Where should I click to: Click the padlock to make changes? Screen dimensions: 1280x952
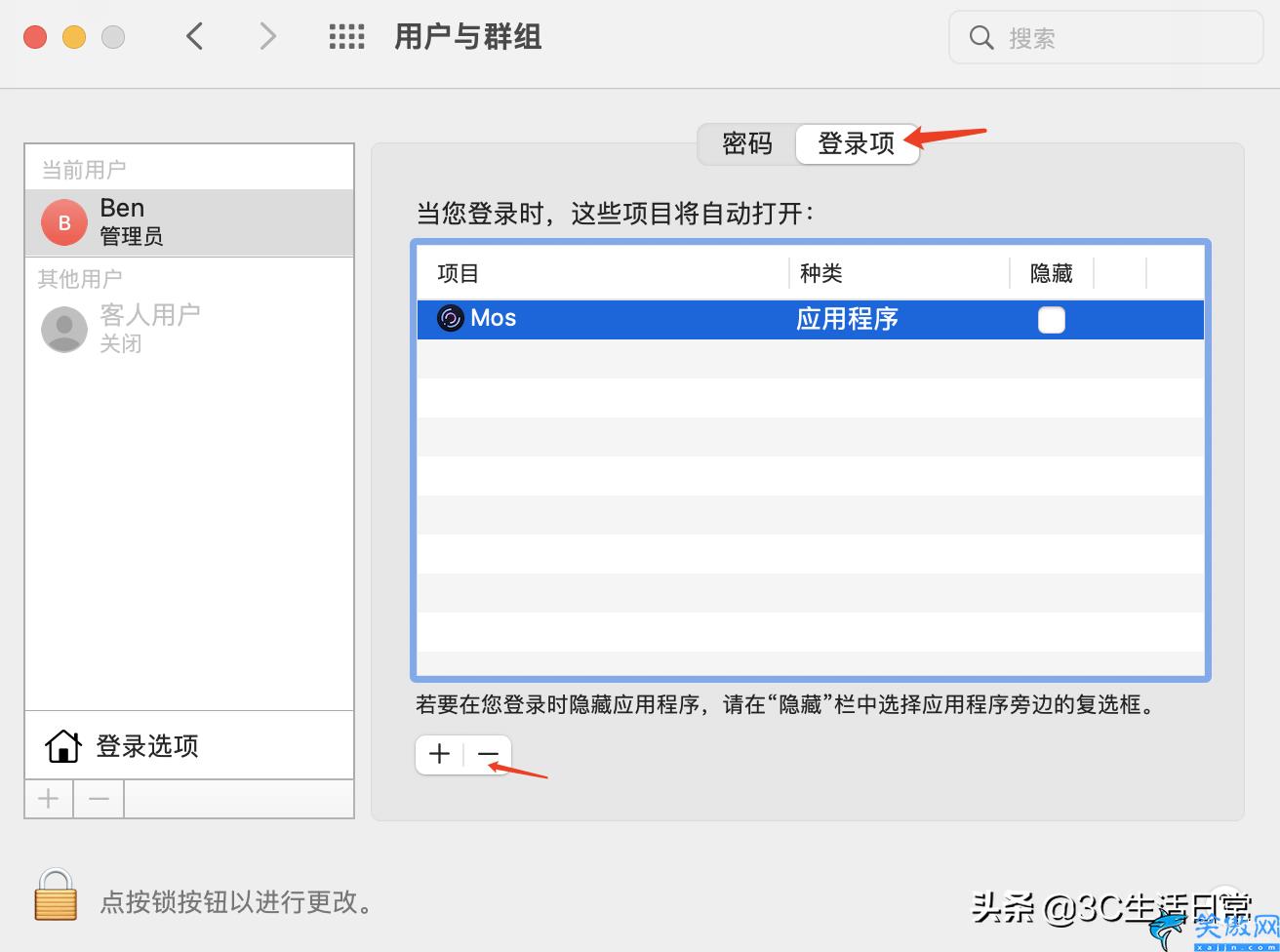pos(56,894)
